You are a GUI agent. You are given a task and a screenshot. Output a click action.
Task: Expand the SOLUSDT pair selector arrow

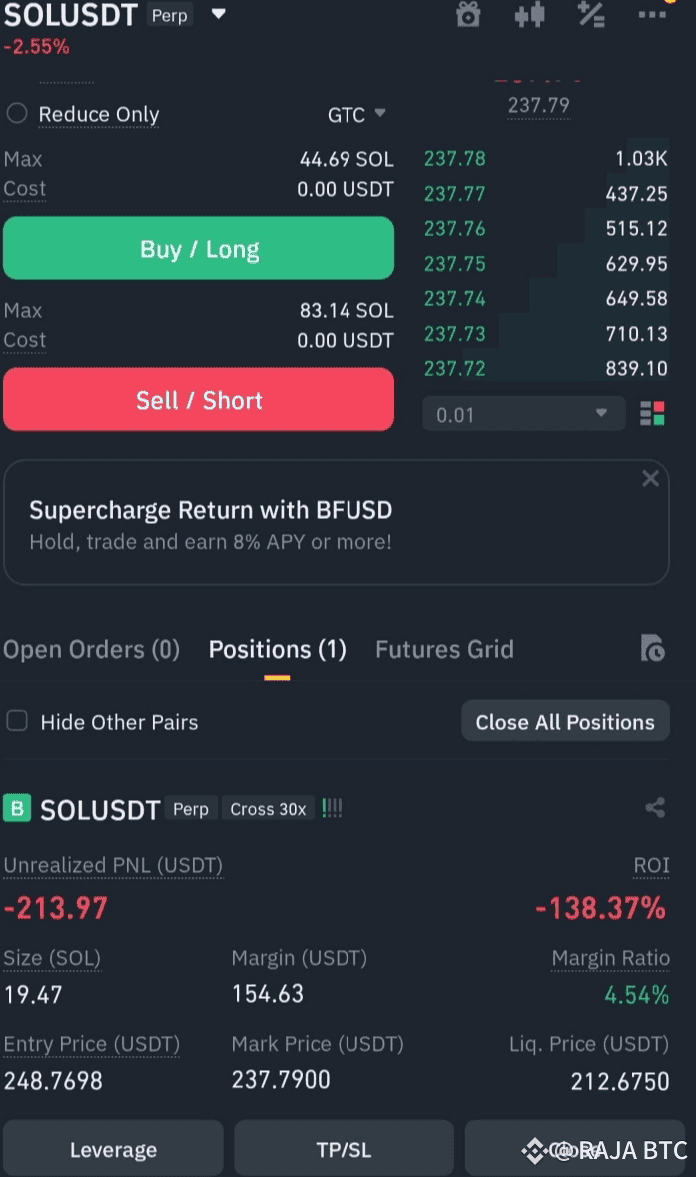pyautogui.click(x=218, y=14)
